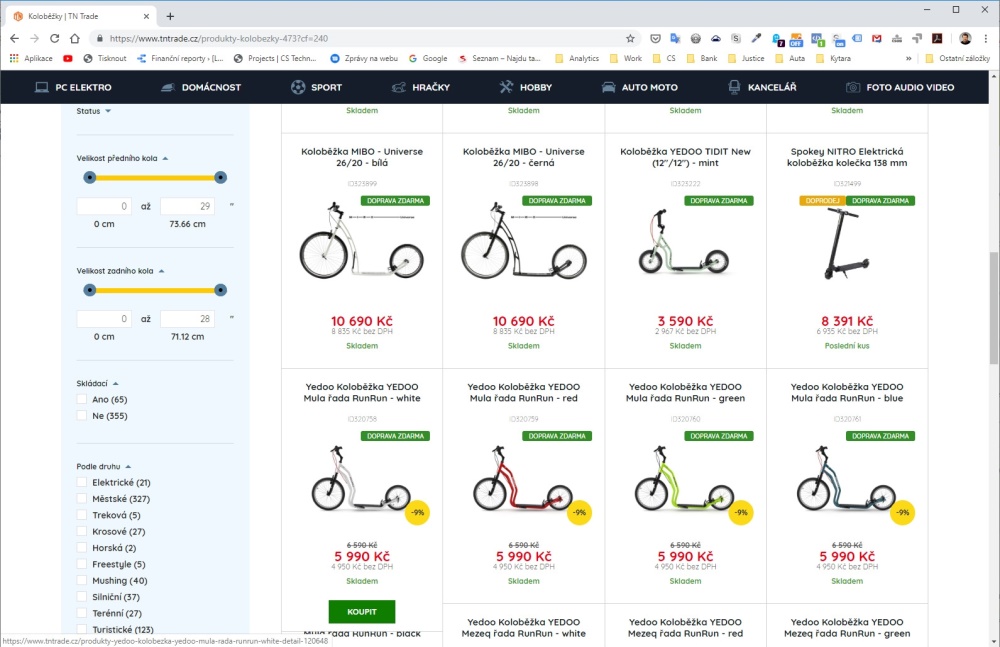Check Skládací Ano (65) checkbox

click(x=82, y=399)
